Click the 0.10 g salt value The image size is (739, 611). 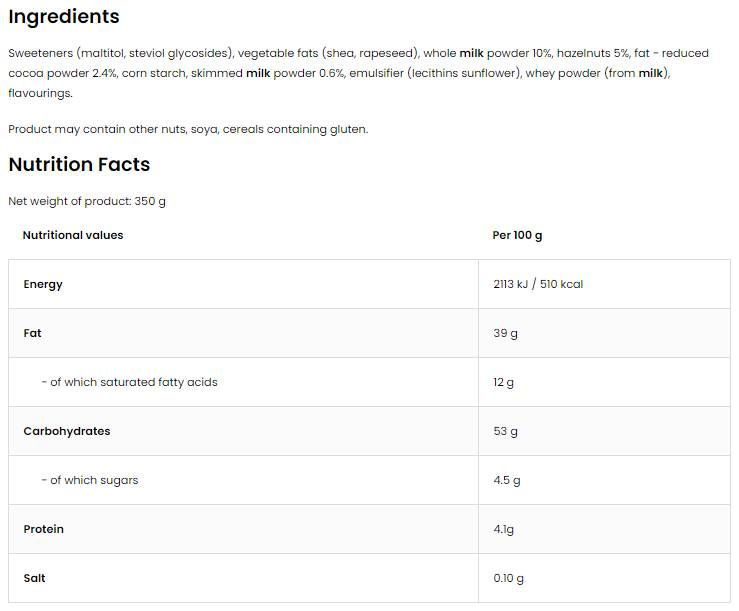tap(508, 578)
